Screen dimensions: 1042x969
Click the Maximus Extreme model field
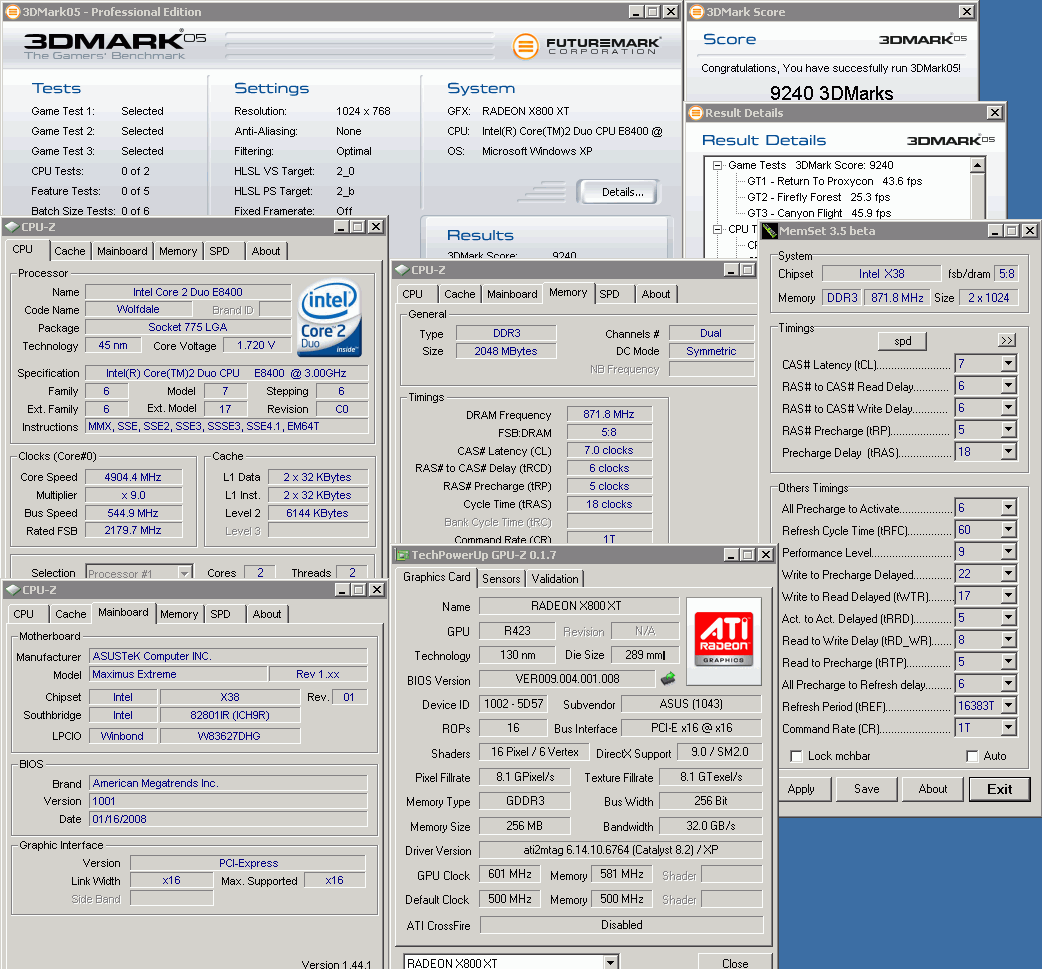tap(177, 675)
